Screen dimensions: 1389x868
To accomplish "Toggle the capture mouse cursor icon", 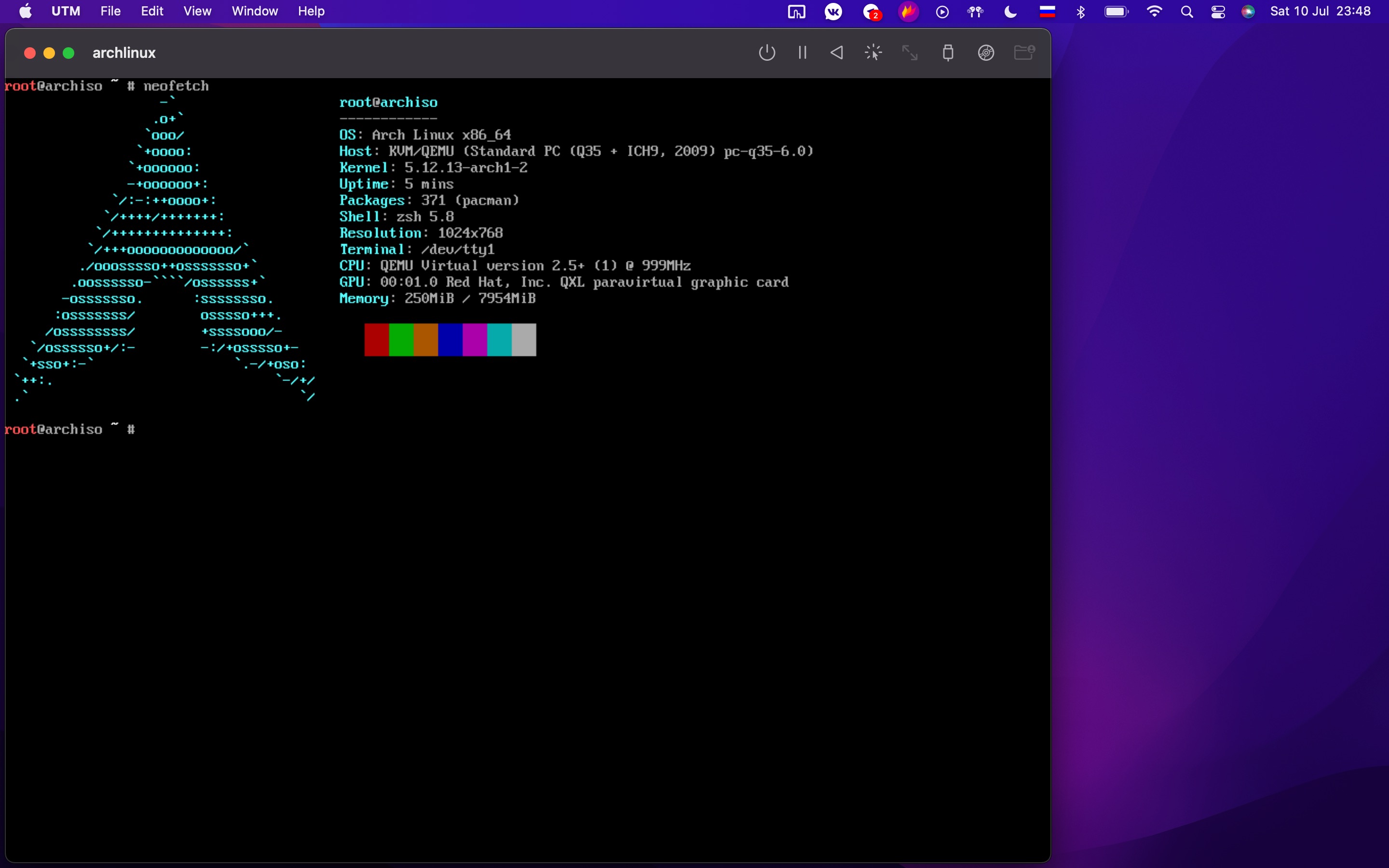I will click(873, 53).
